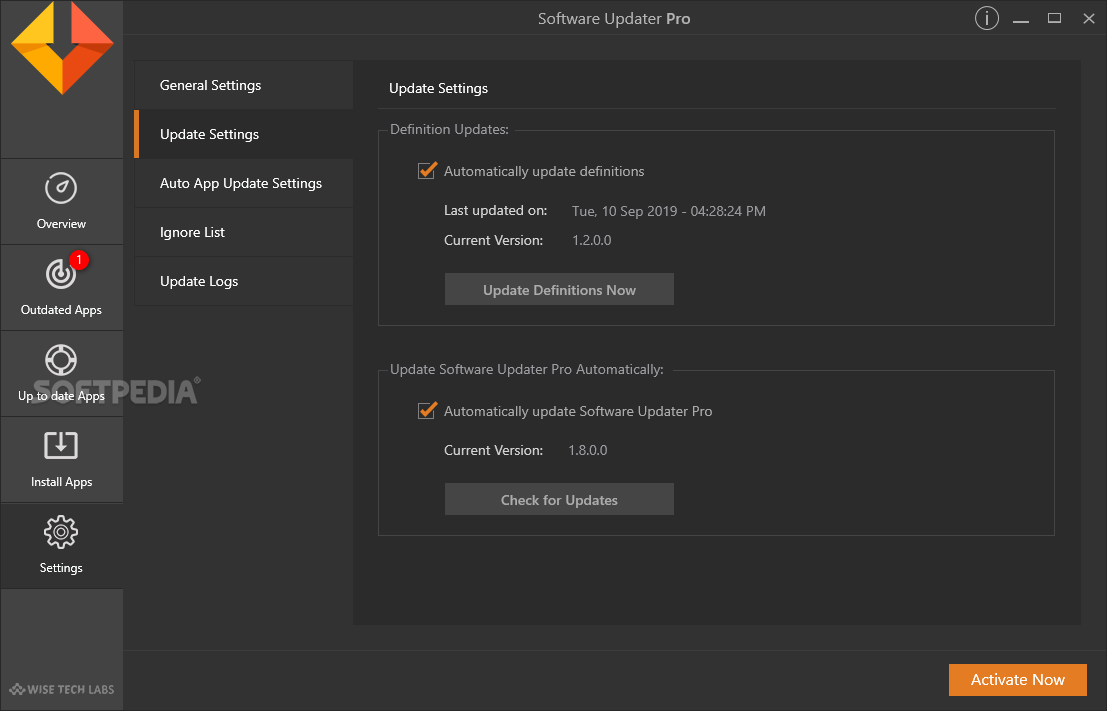Click the last updated date value

(669, 211)
